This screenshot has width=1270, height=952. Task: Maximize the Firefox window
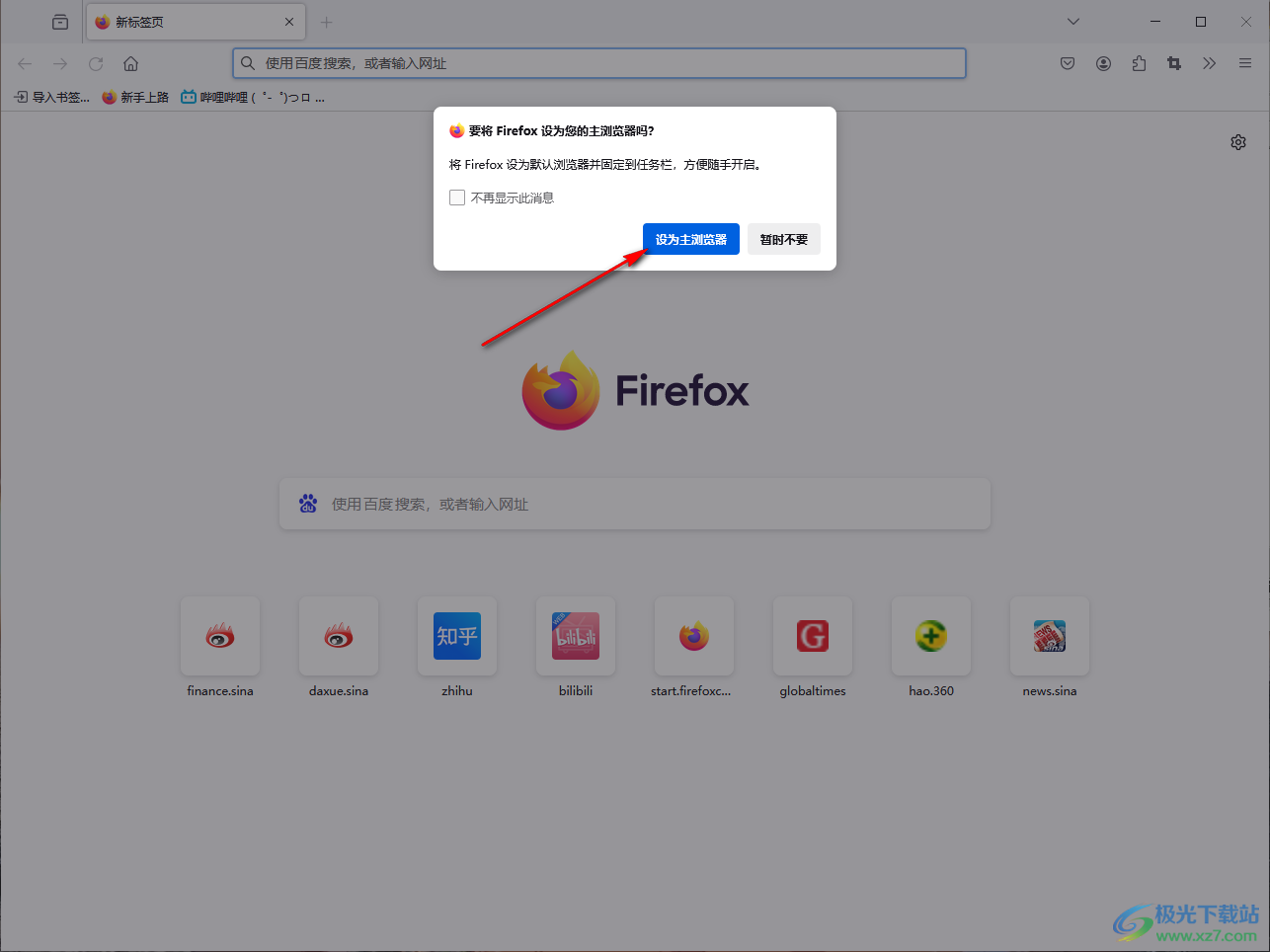pos(1201,22)
